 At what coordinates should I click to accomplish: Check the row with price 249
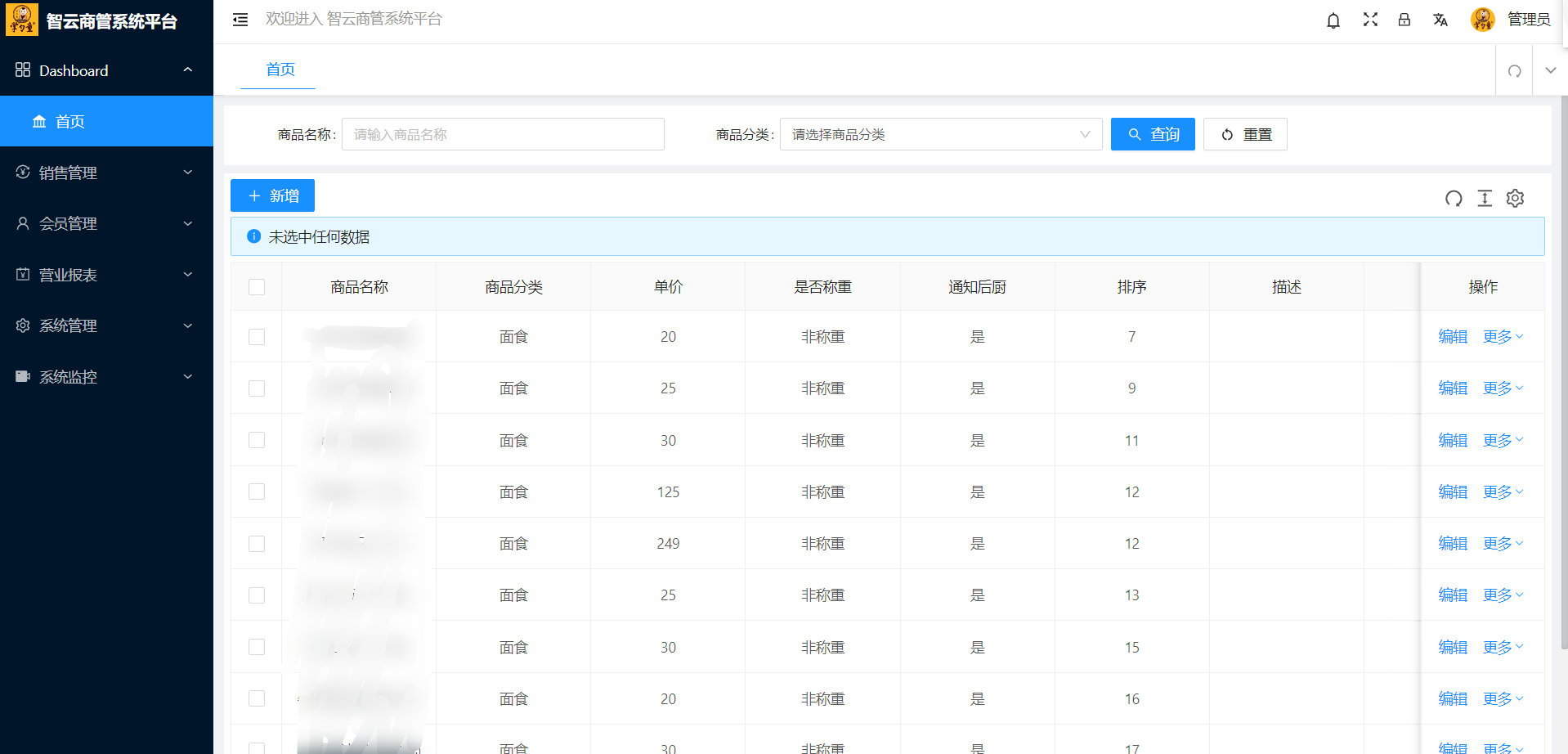[x=257, y=544]
